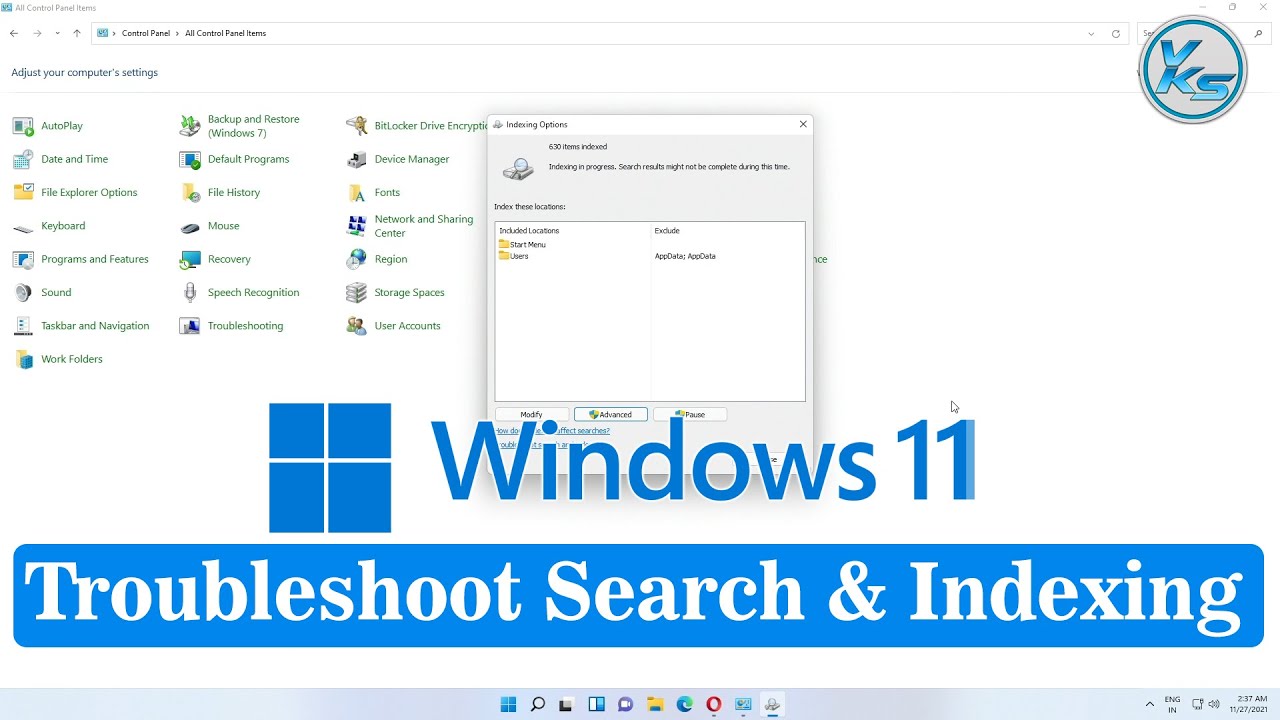The width and height of the screenshot is (1280, 720).
Task: Click the Default Programs icon
Action: pyautogui.click(x=190, y=159)
